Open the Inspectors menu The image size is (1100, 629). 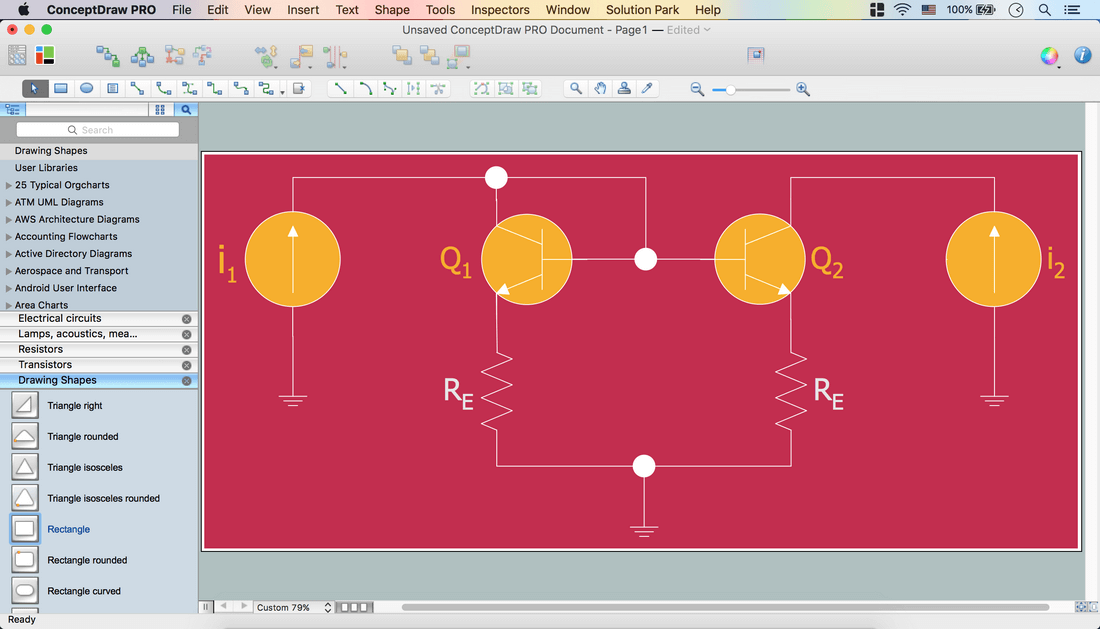[x=500, y=10]
